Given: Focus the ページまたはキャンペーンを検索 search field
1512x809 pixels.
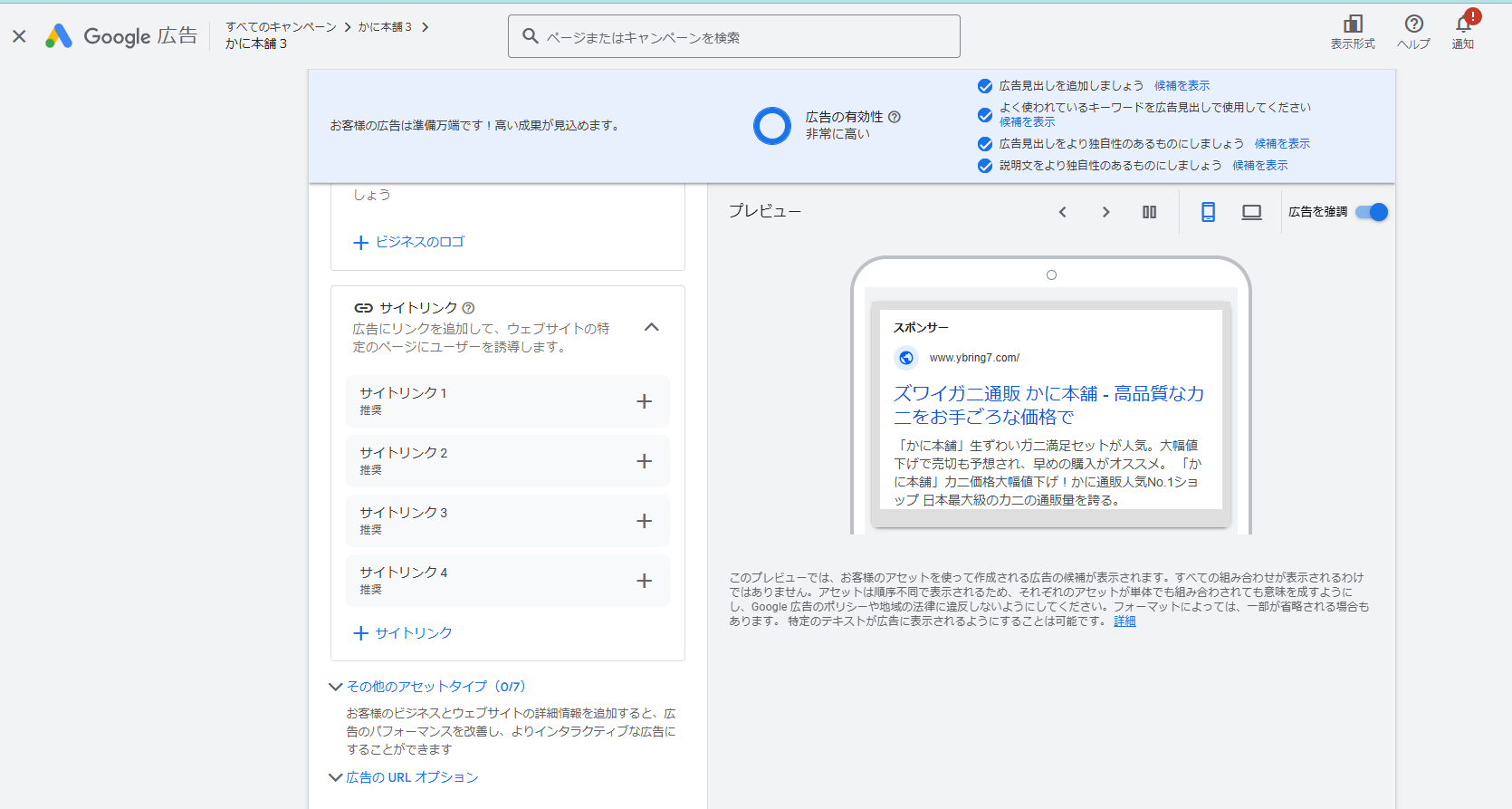Looking at the screenshot, I should coord(734,36).
